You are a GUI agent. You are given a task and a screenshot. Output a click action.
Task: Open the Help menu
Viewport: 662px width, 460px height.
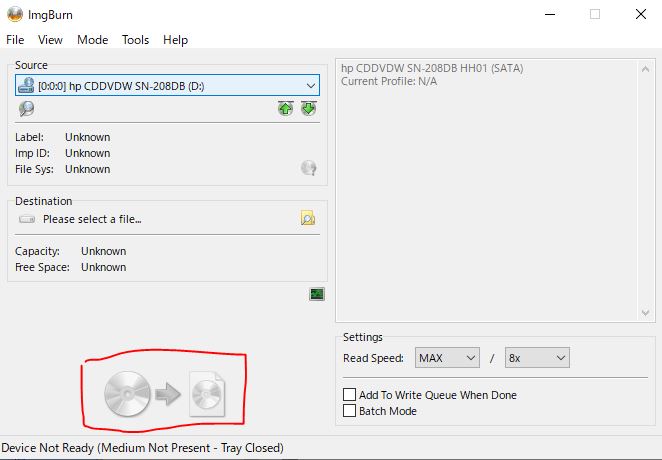tap(175, 40)
